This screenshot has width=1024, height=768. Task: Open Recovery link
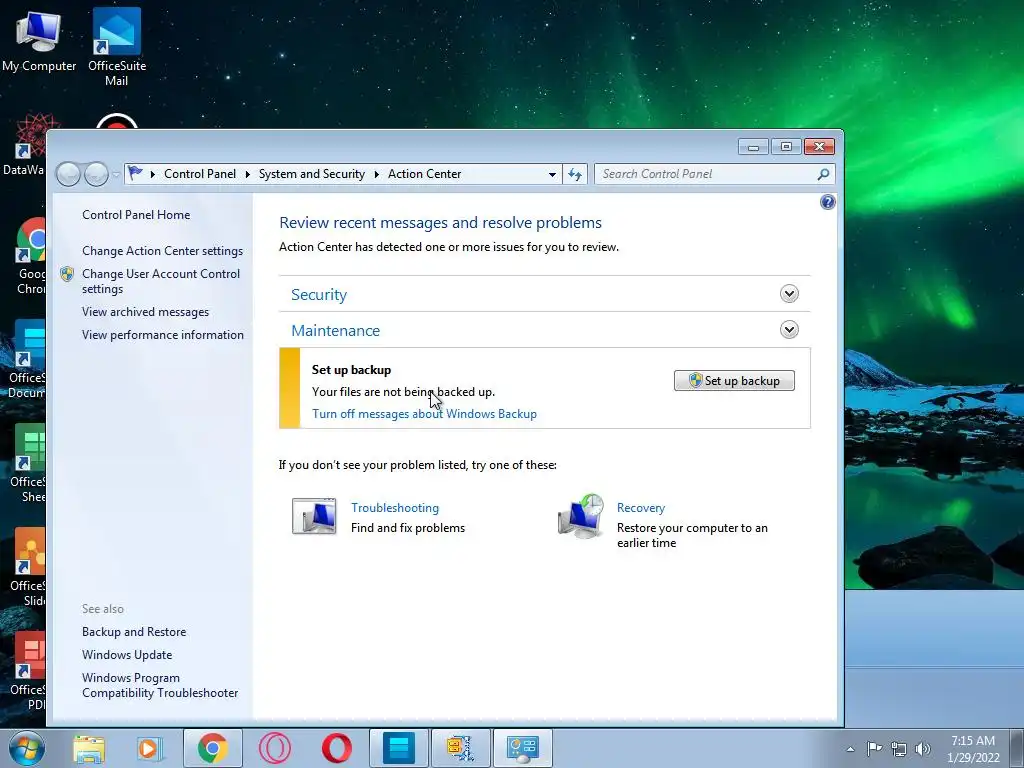pyautogui.click(x=641, y=508)
